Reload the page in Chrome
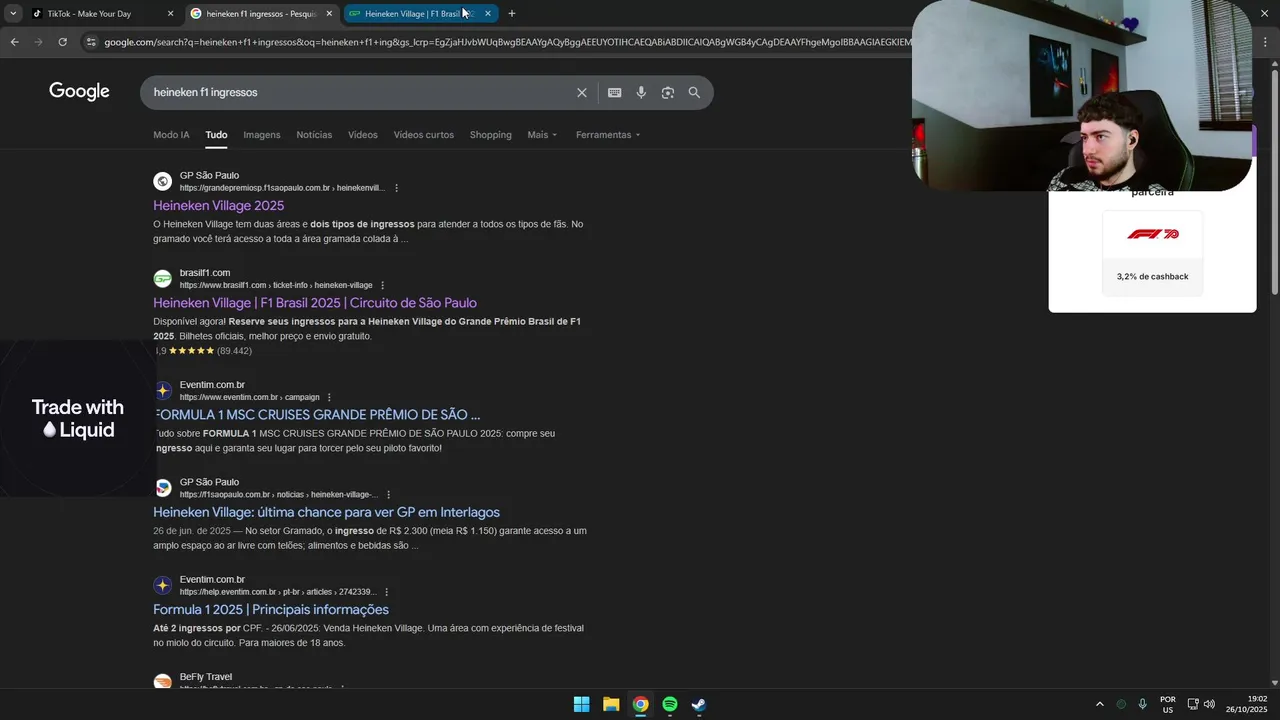The width and height of the screenshot is (1280, 720). [x=62, y=42]
